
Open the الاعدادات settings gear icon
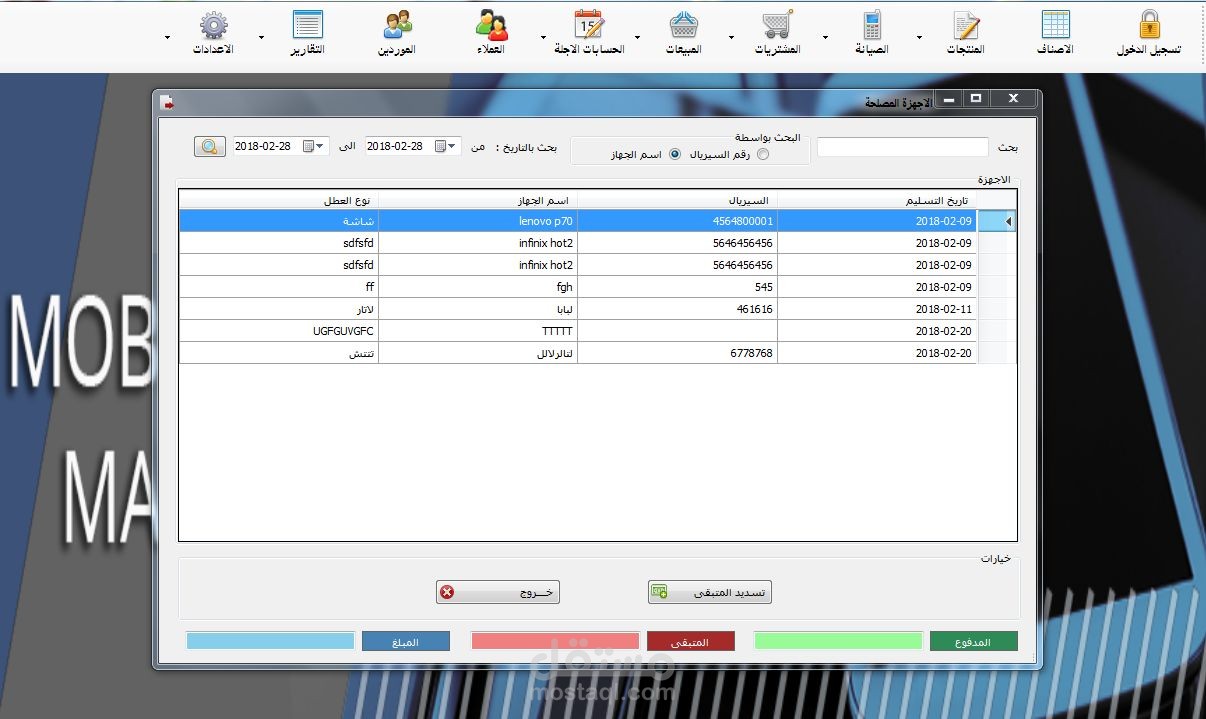pyautogui.click(x=213, y=24)
